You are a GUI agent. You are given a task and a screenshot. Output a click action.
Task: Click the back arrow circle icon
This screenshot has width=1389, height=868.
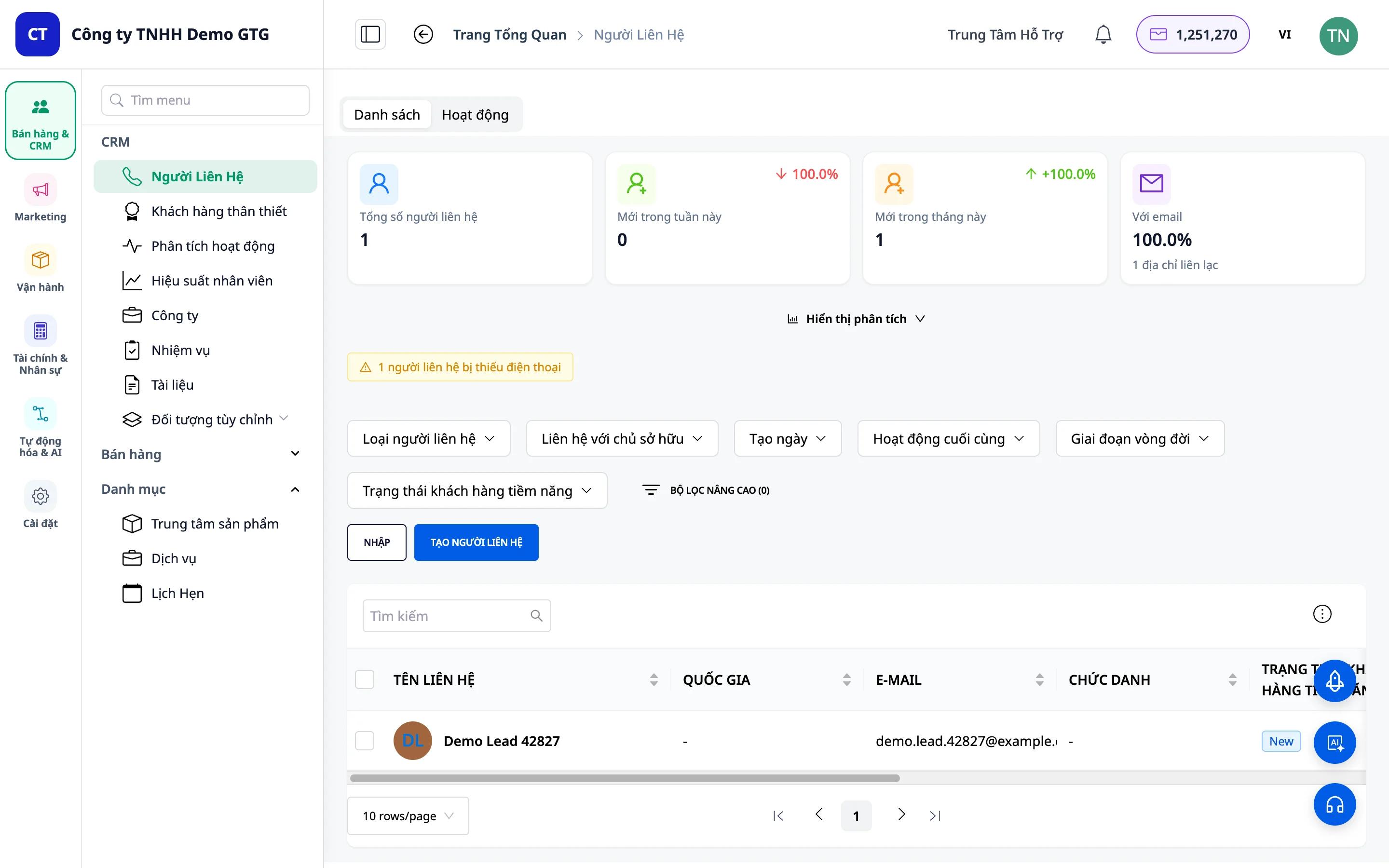(x=423, y=34)
